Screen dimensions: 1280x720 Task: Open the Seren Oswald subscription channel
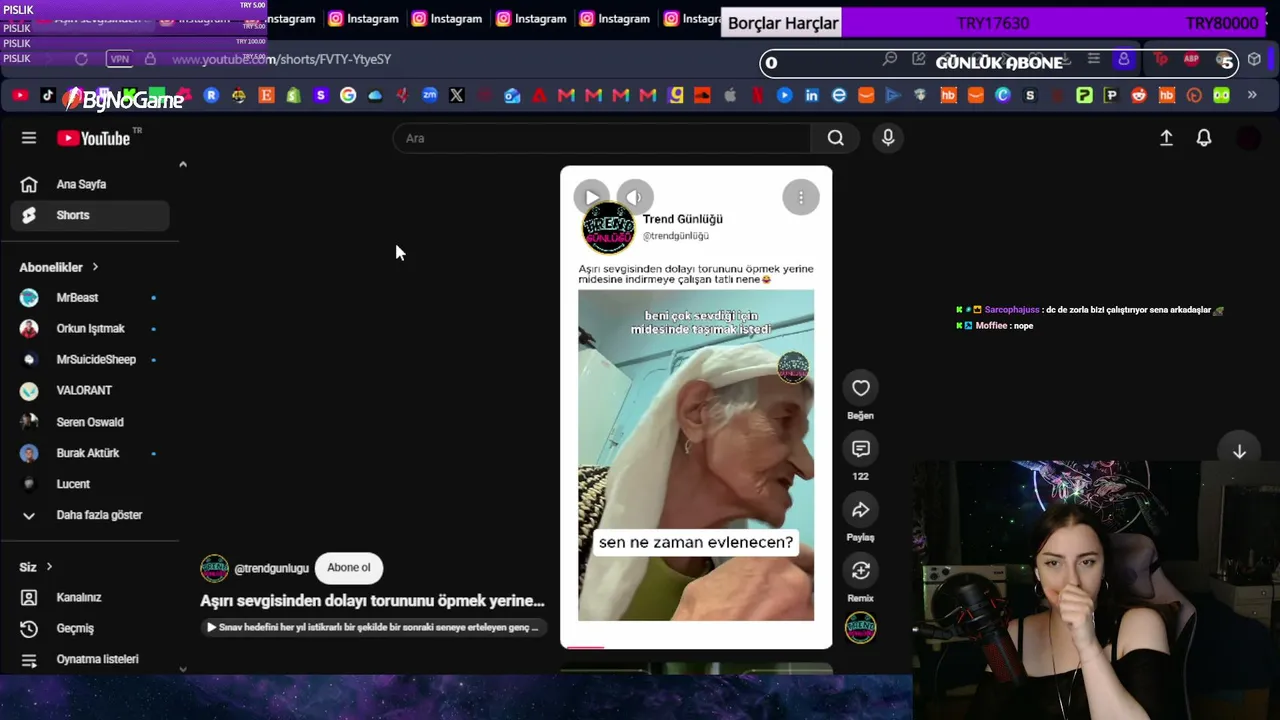click(x=90, y=422)
